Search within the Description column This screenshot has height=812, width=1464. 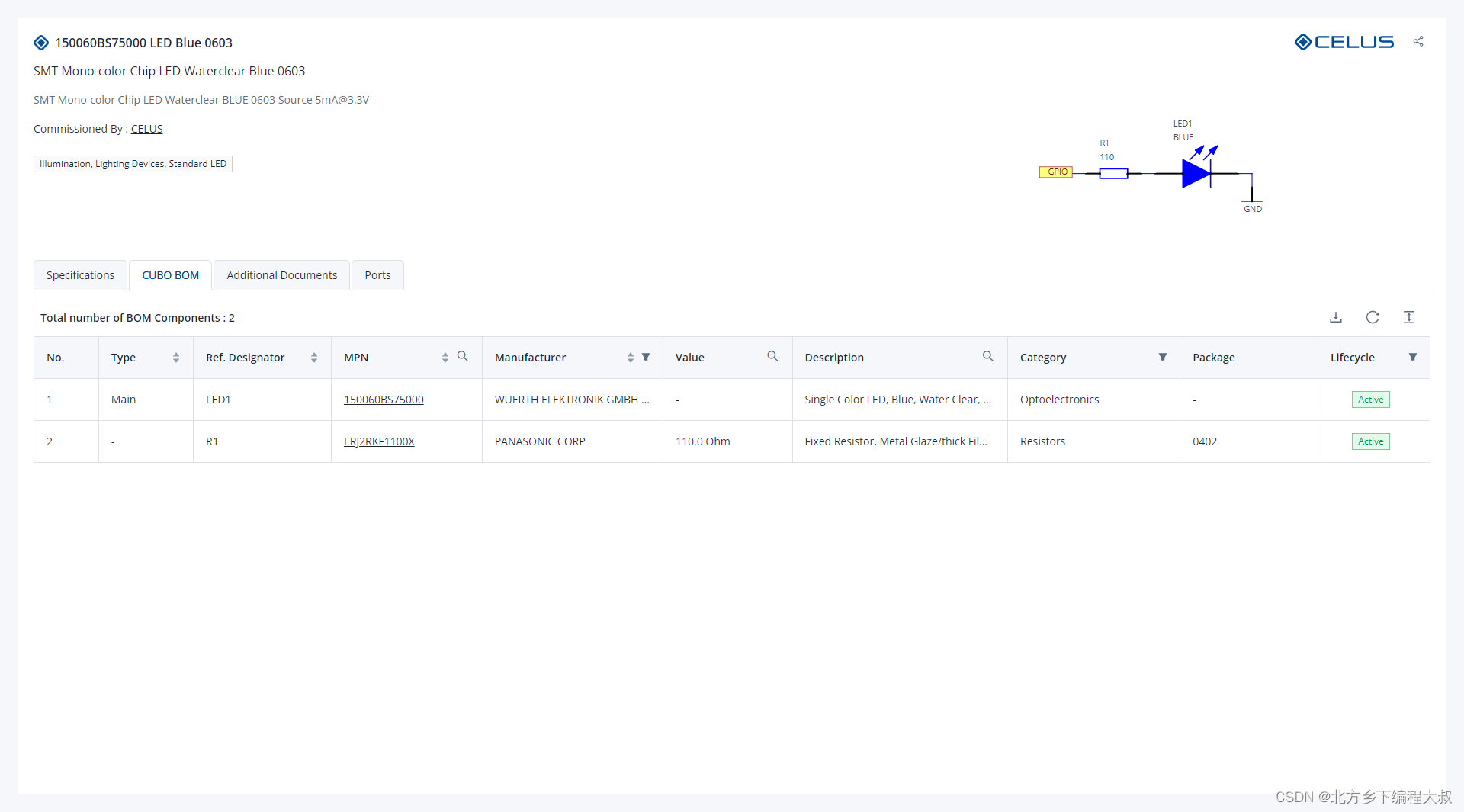pyautogui.click(x=988, y=357)
